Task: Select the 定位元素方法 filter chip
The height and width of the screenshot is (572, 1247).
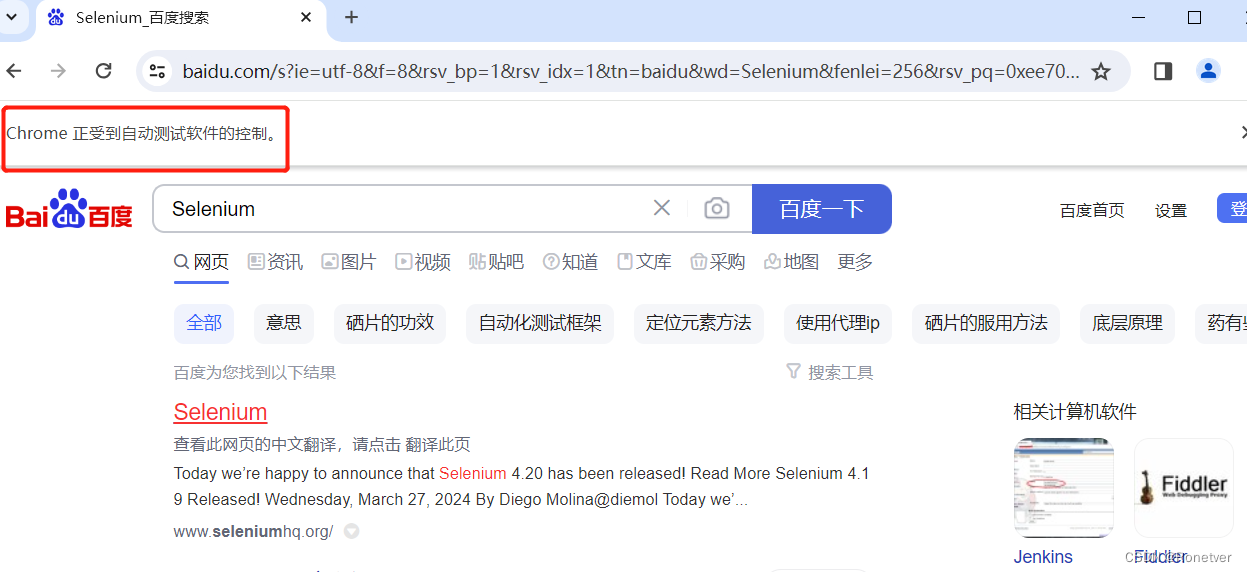Action: (x=698, y=323)
